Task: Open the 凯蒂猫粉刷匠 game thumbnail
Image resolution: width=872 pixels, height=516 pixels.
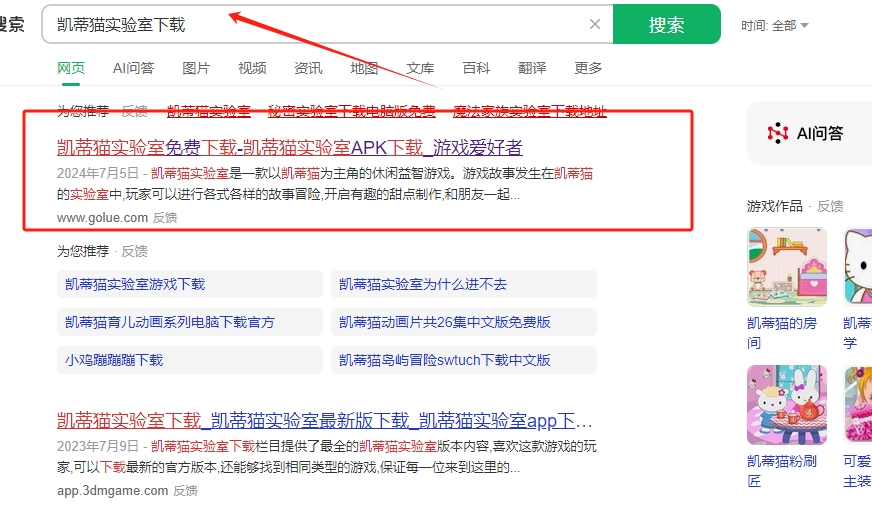Action: (787, 405)
